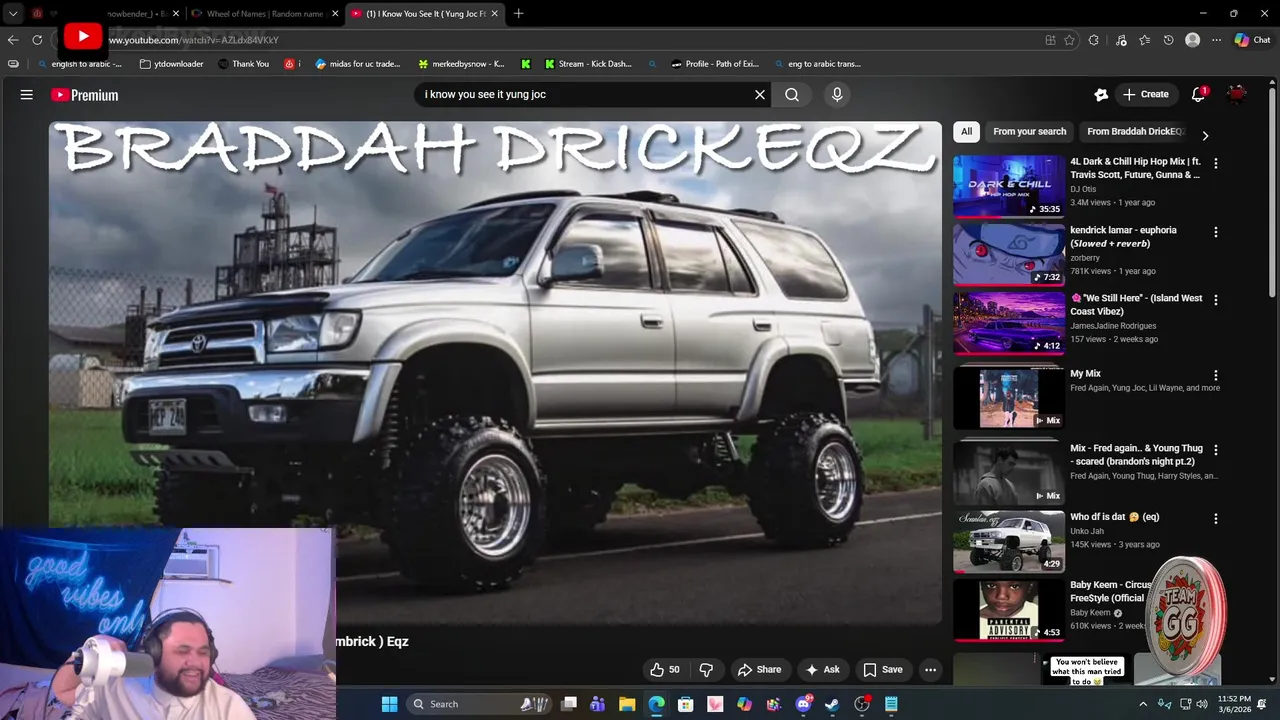Clear the YouTube search text
Viewport: 1280px width, 720px height.
[x=760, y=95]
